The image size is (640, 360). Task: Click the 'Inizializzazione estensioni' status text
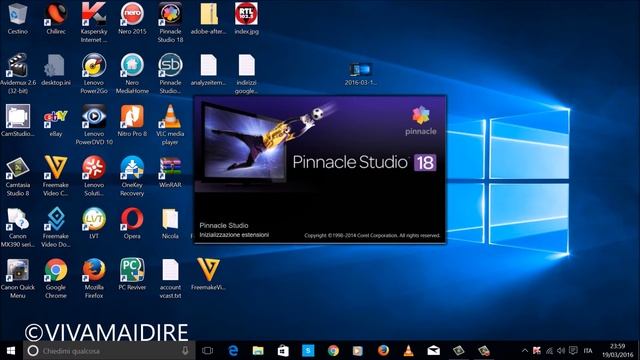[234, 235]
